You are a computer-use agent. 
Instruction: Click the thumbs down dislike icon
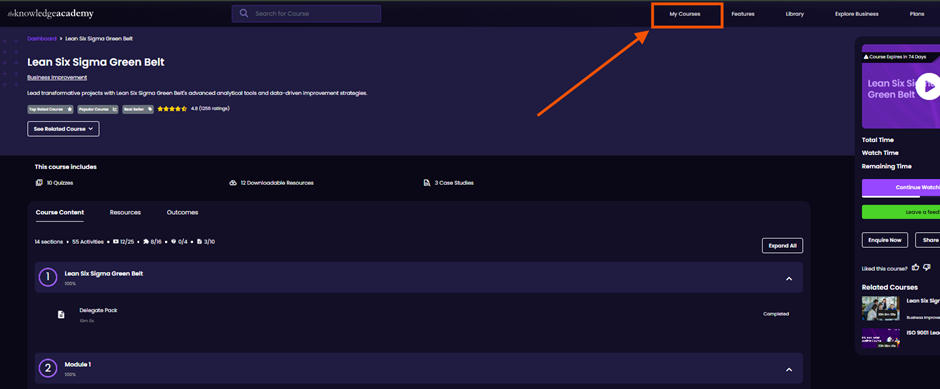tap(927, 267)
